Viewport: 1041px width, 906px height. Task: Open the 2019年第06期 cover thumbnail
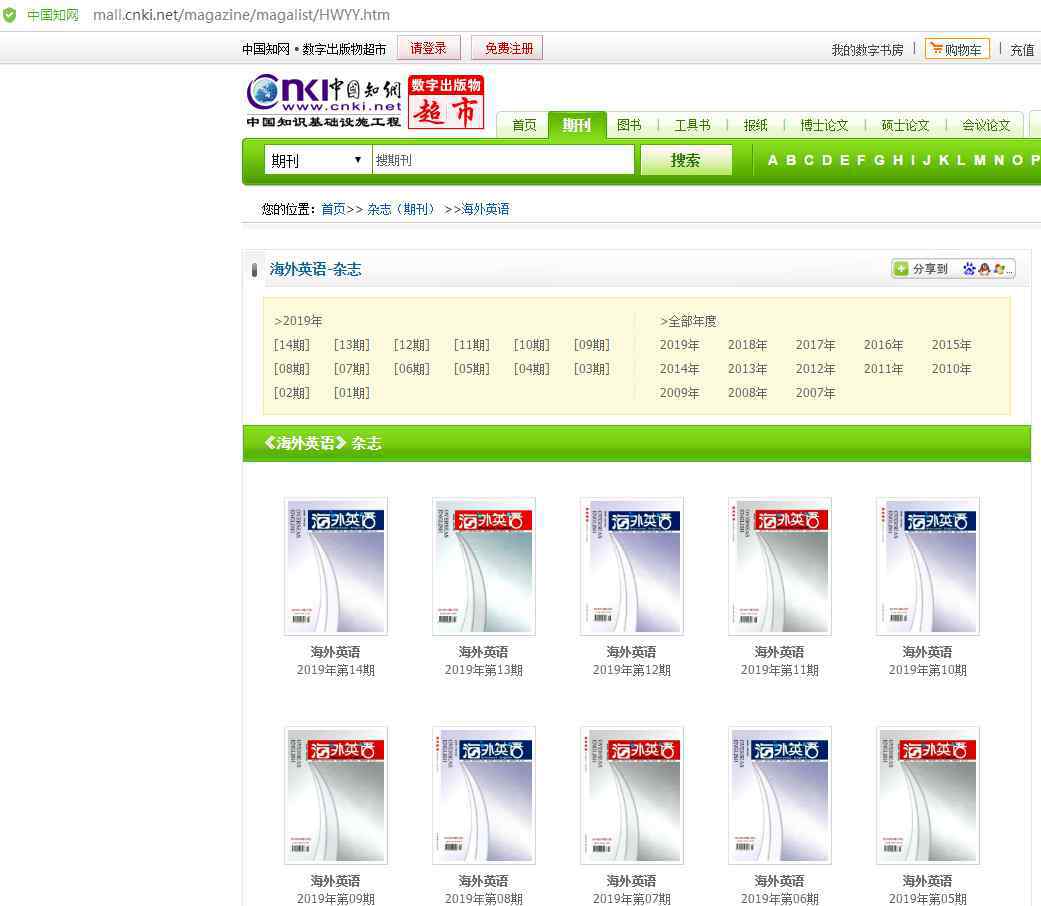click(x=780, y=795)
